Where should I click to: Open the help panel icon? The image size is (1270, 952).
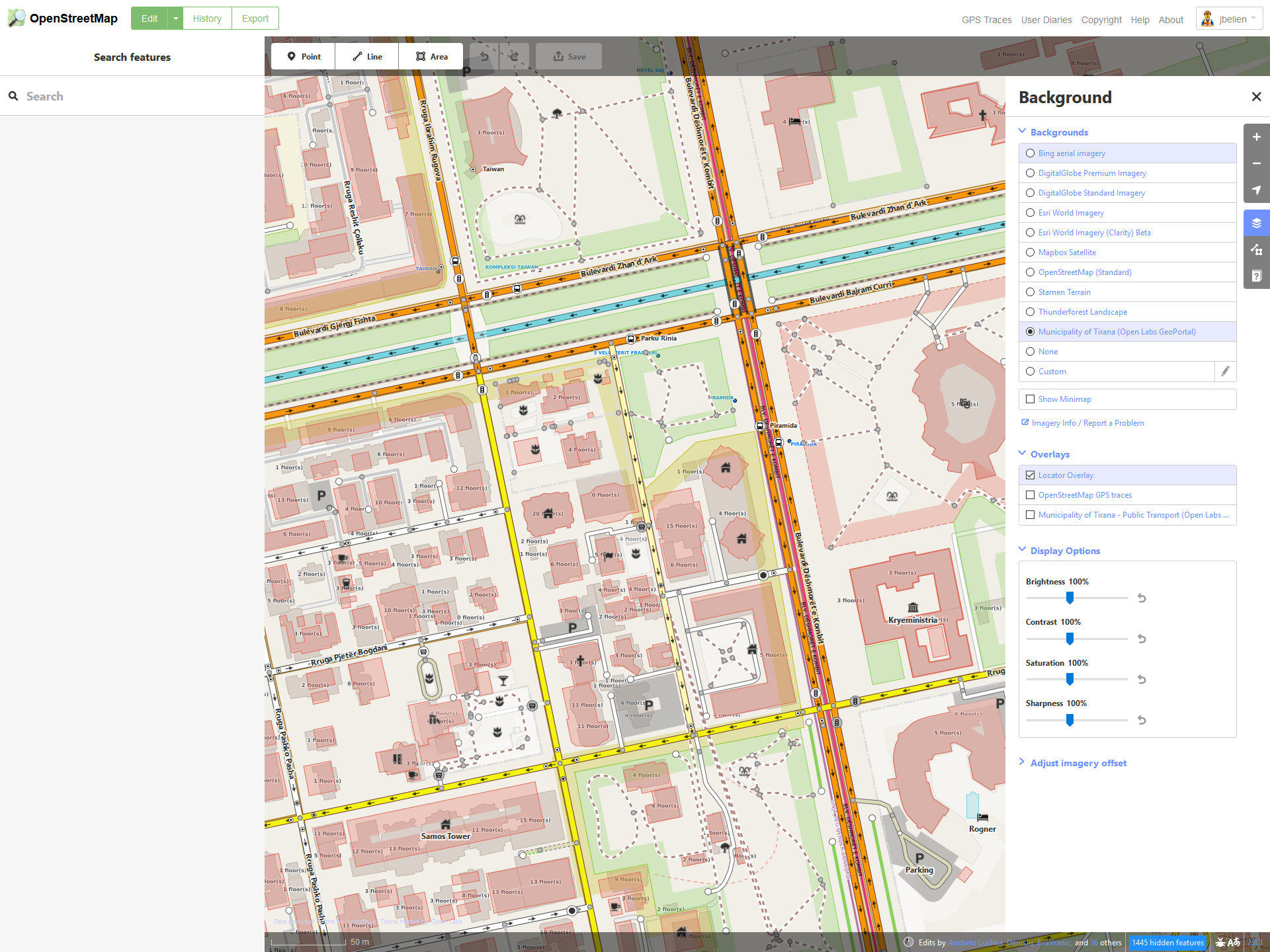(1256, 276)
